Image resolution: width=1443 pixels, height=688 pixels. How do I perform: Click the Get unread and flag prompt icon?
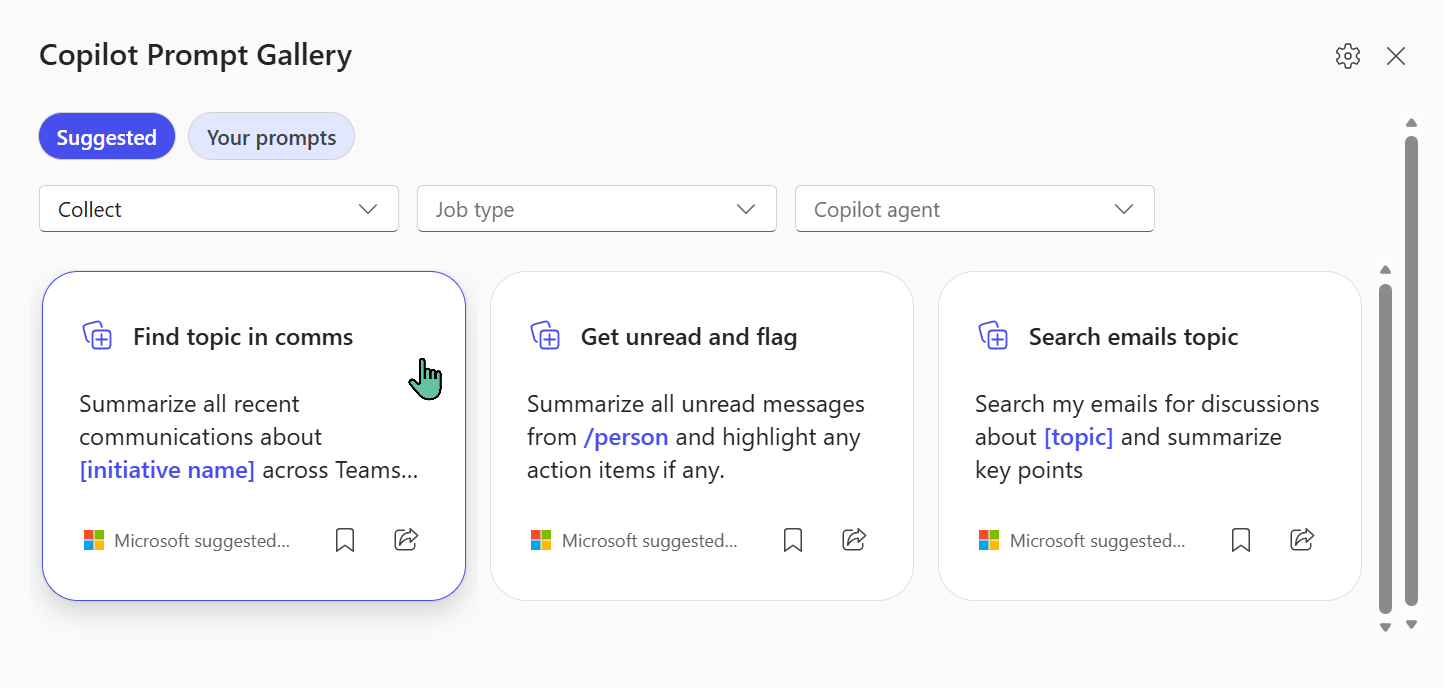(x=545, y=336)
